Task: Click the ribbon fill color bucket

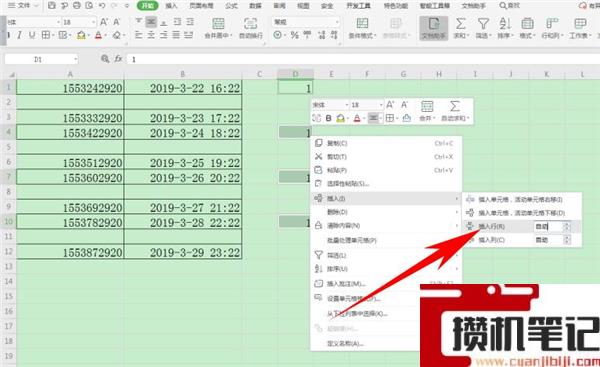Action: point(81,35)
